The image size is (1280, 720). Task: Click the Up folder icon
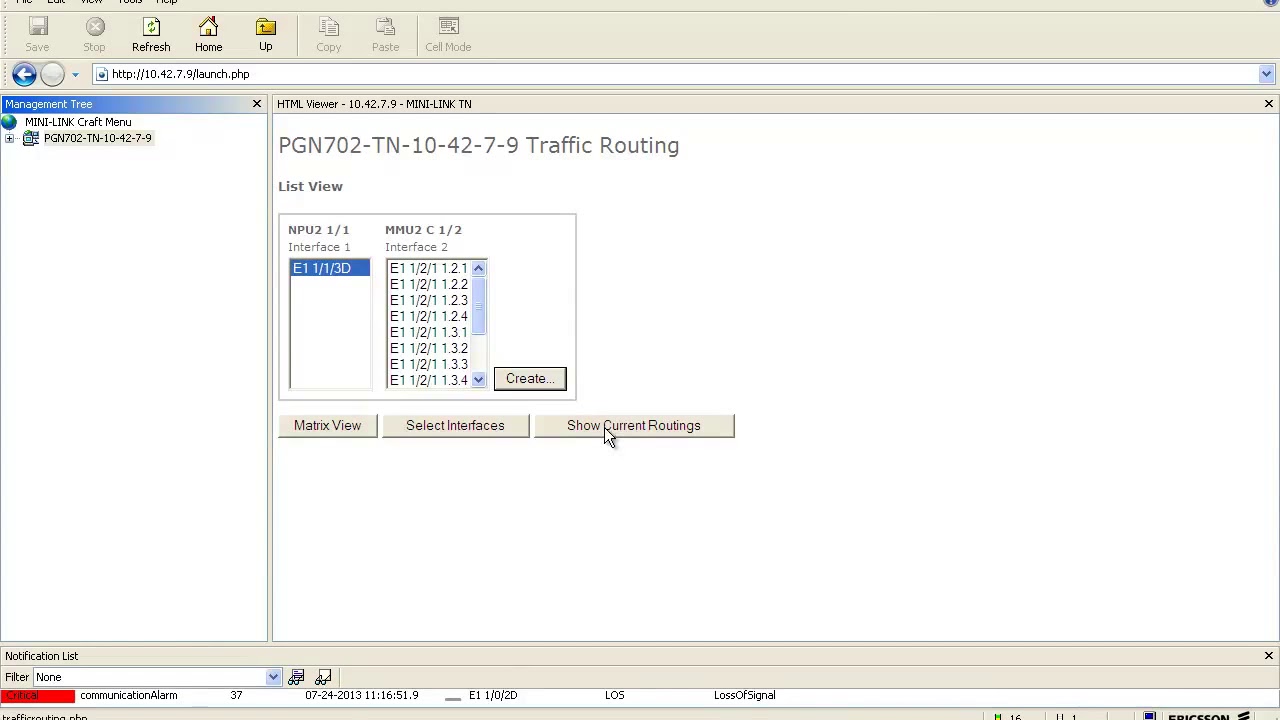coord(265,34)
